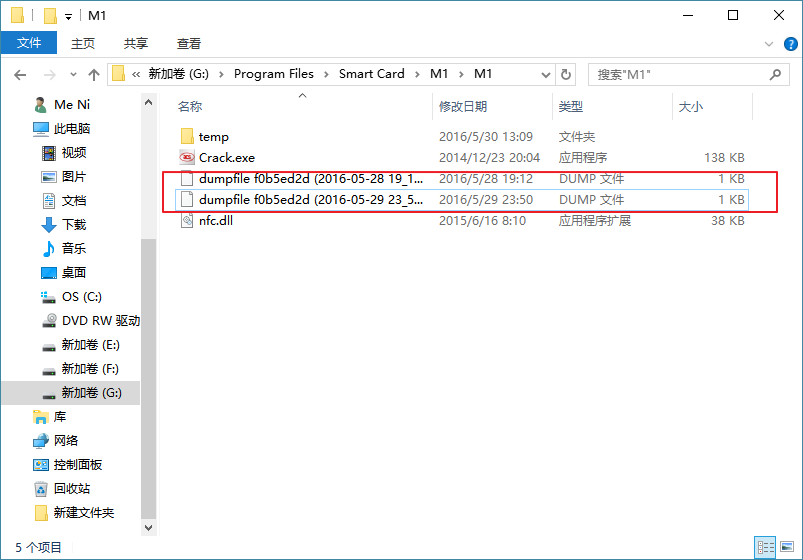Click the Help question mark icon
Screen dimensions: 803x560
tap(787, 44)
